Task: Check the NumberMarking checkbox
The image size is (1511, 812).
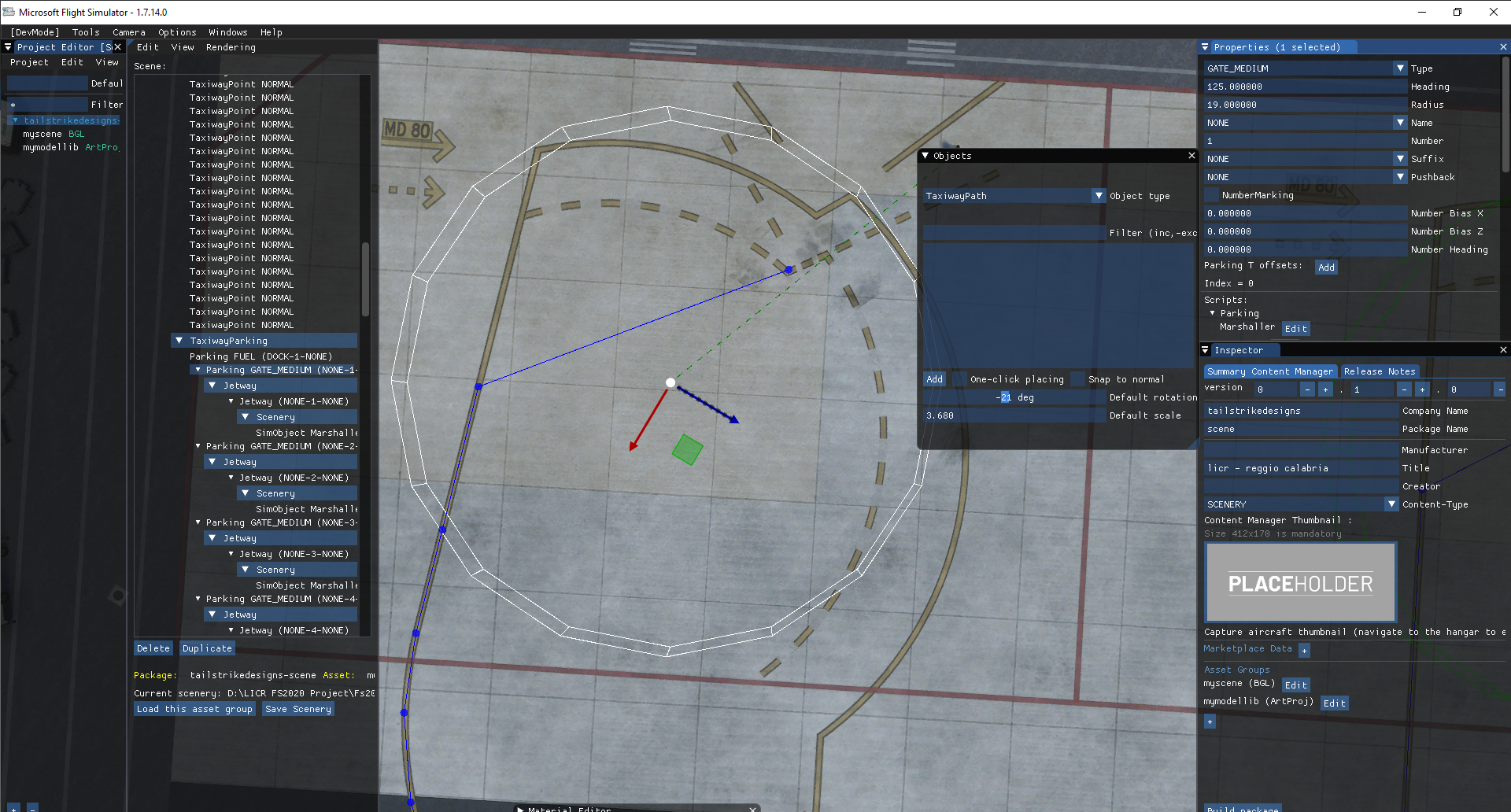Action: tap(1211, 195)
